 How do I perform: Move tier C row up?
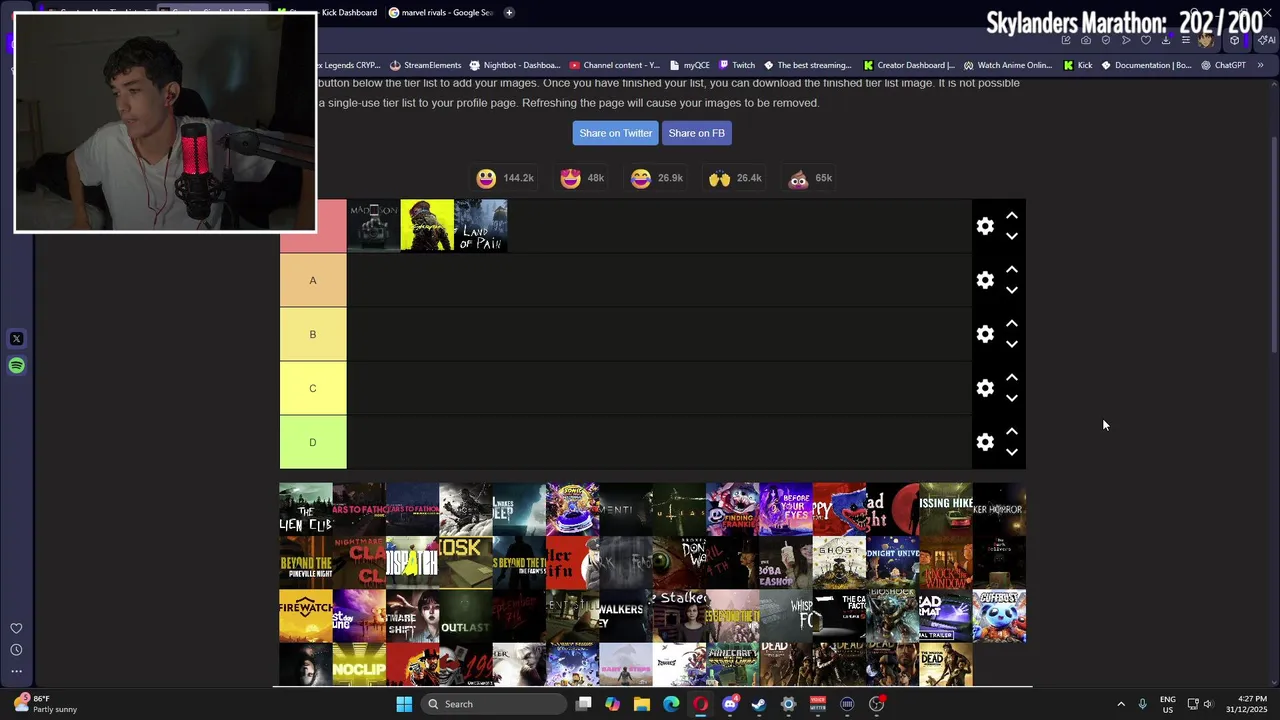(x=1012, y=377)
